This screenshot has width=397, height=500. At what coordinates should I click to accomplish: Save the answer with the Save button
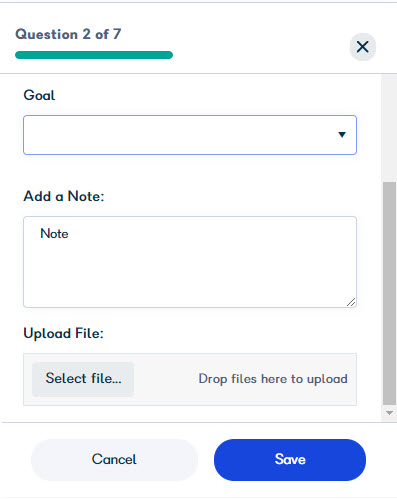coord(290,460)
